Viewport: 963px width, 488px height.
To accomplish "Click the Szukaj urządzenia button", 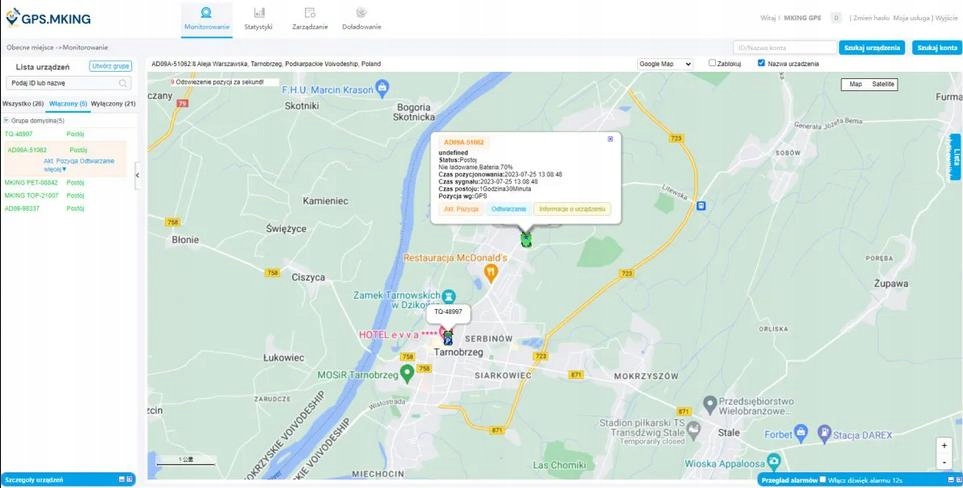I will point(872,47).
